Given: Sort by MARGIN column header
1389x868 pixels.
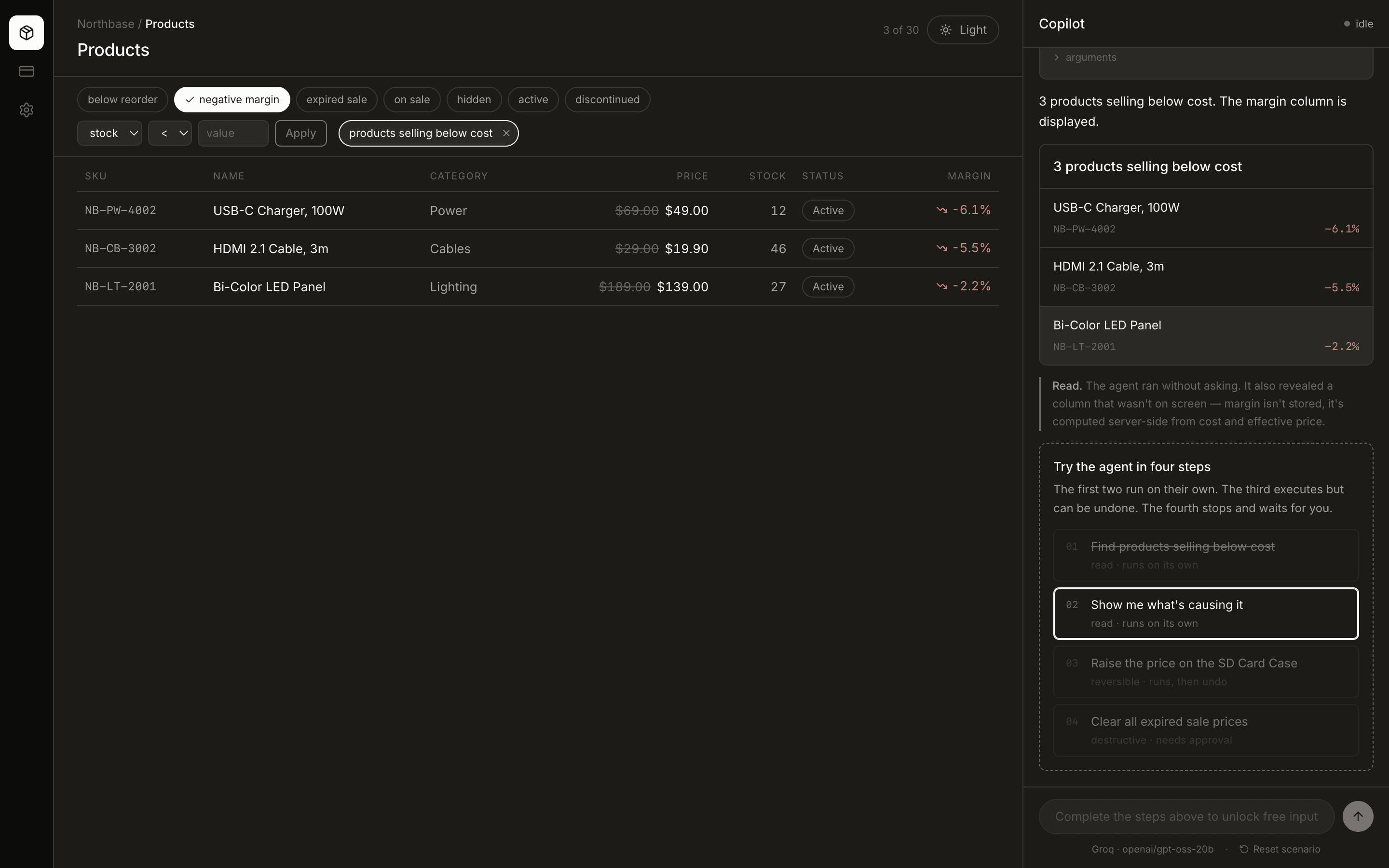Looking at the screenshot, I should [x=969, y=176].
